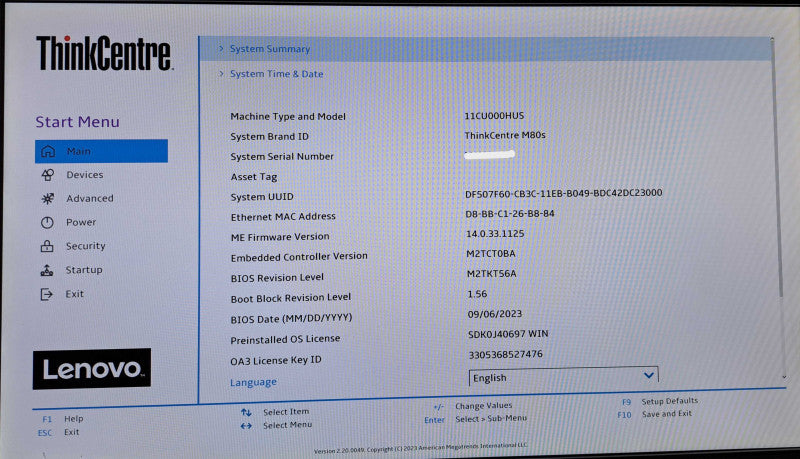Click F10 Save and Exit
Image resolution: width=800 pixels, height=459 pixels.
click(655, 414)
